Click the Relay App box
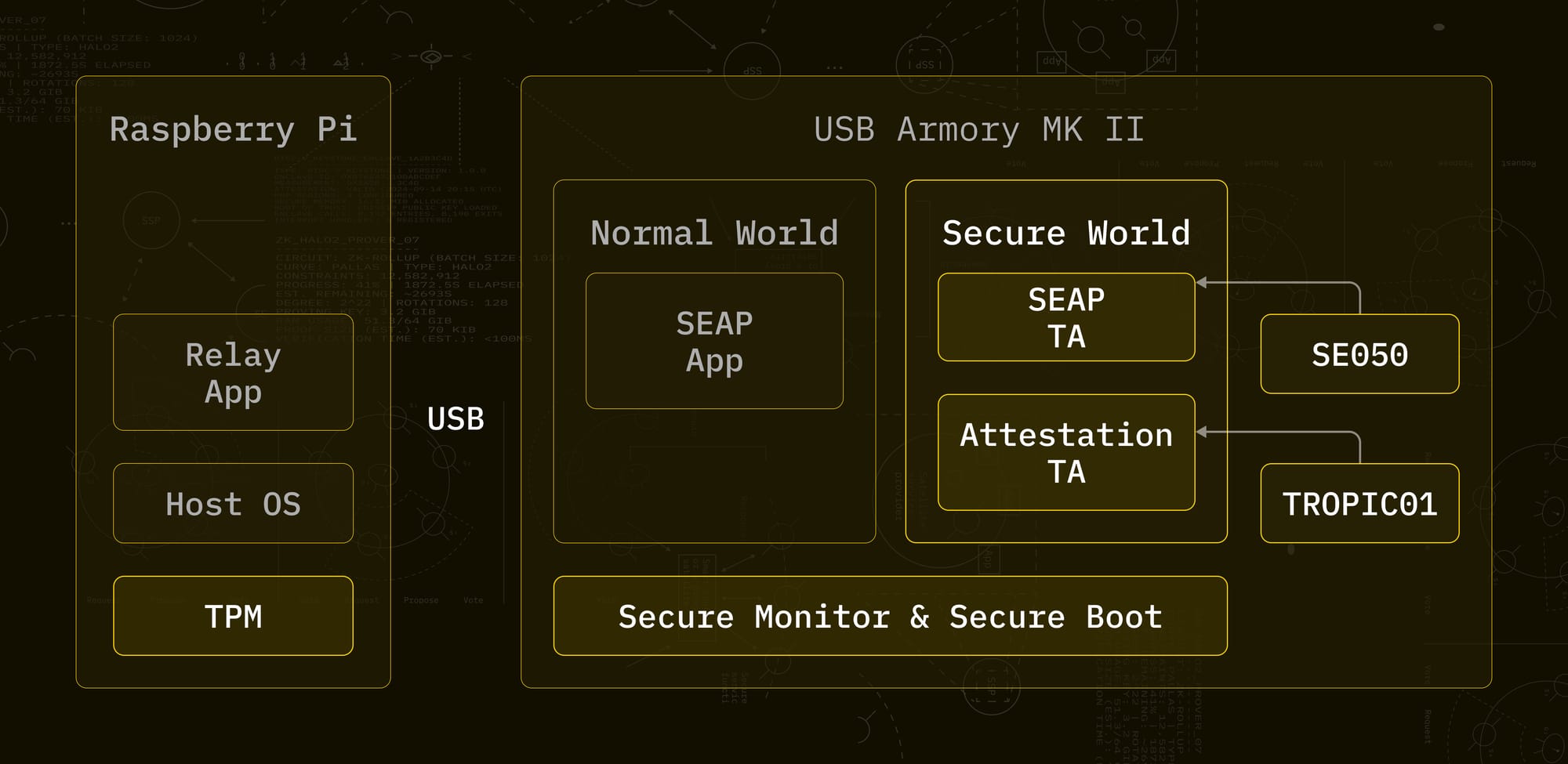 point(233,372)
